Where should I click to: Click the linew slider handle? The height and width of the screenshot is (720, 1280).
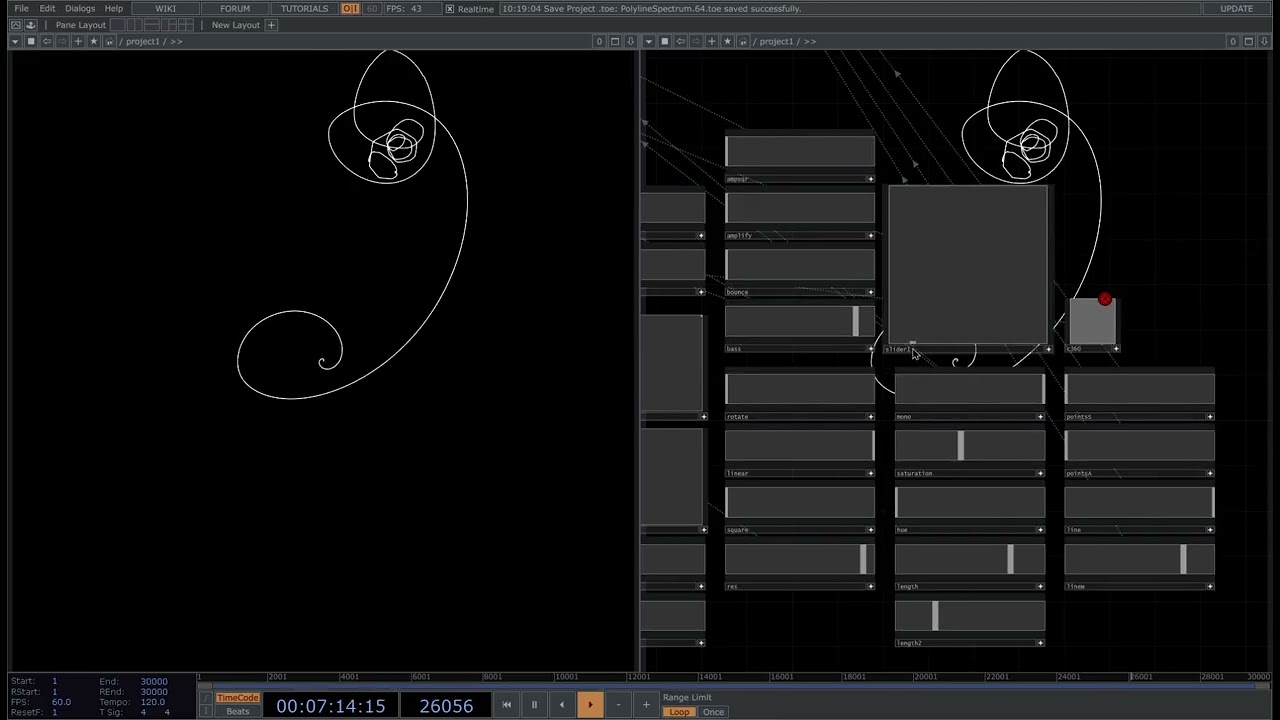(1183, 559)
